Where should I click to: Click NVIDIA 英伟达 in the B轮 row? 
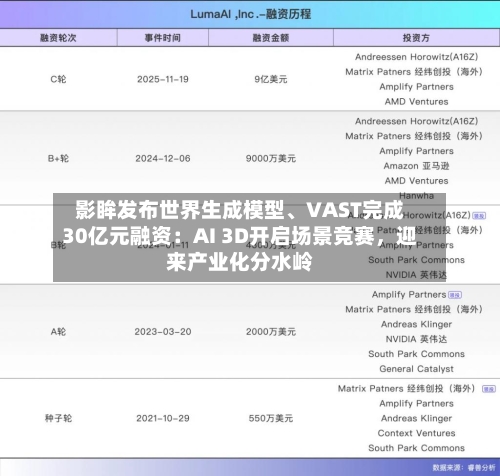[416, 275]
